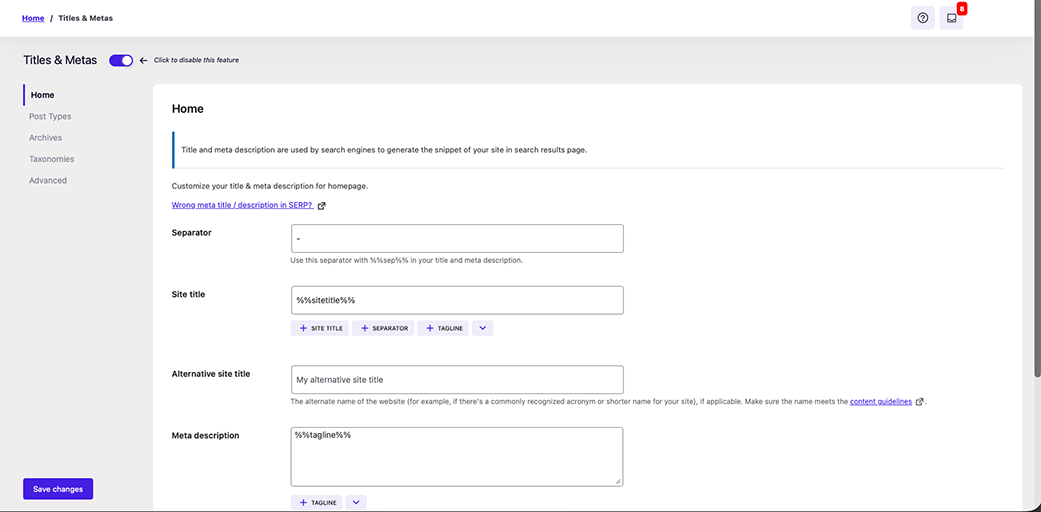
Task: Click external link icon beside content guidelines
Action: click(920, 402)
